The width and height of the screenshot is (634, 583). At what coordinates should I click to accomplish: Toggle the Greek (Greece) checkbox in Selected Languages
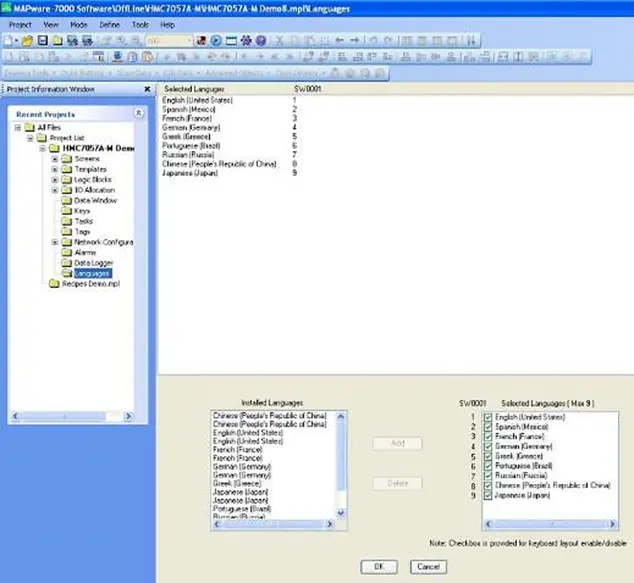pos(488,456)
